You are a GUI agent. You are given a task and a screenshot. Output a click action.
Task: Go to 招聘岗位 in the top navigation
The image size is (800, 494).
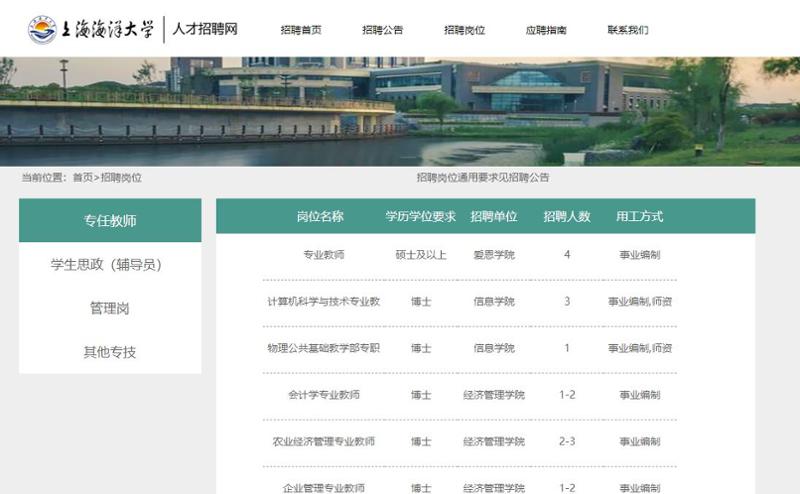[464, 30]
